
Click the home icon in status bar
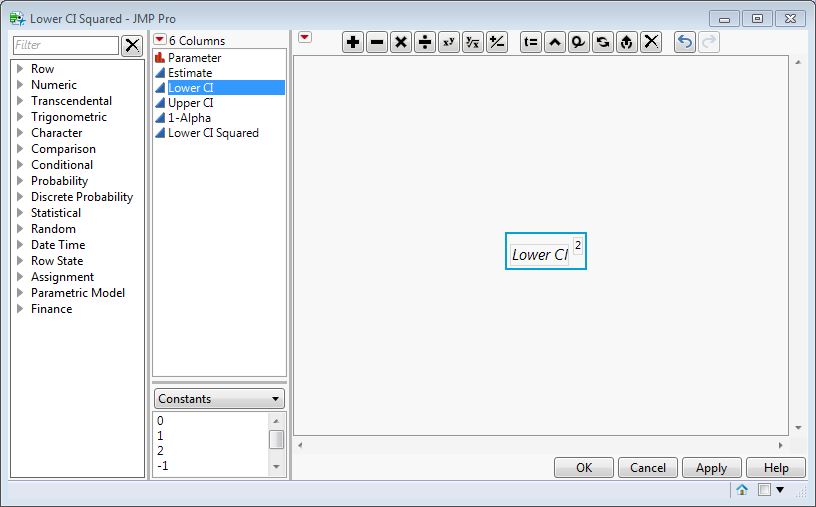pos(742,489)
